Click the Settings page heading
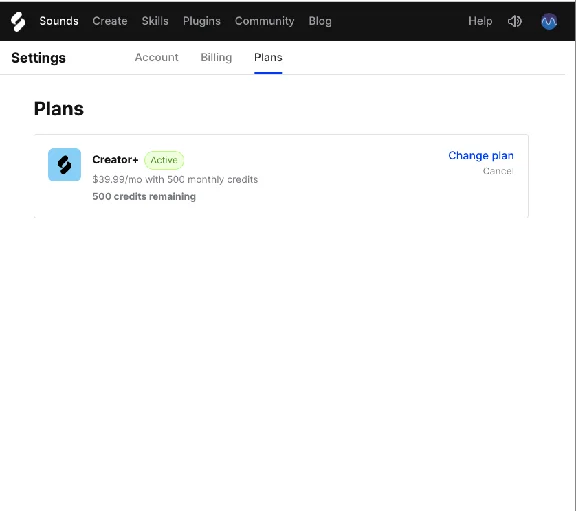 39,58
